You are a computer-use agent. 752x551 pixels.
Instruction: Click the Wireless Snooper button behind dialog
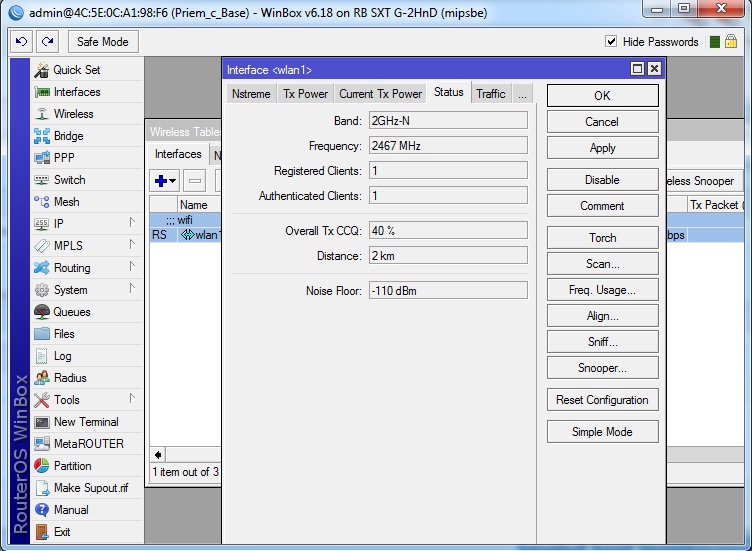pos(704,181)
